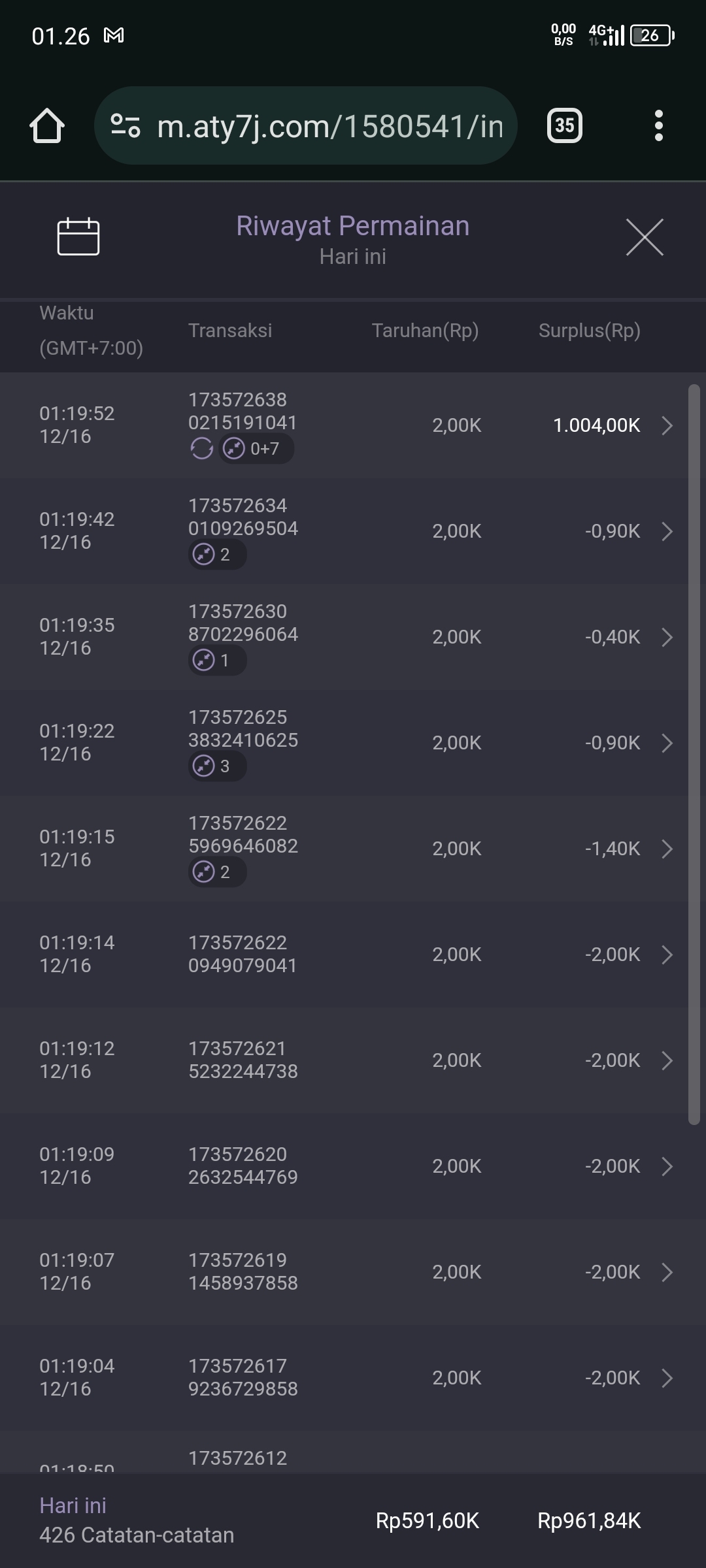
Task: Tap the Gmail notification icon in status bar
Action: click(114, 36)
